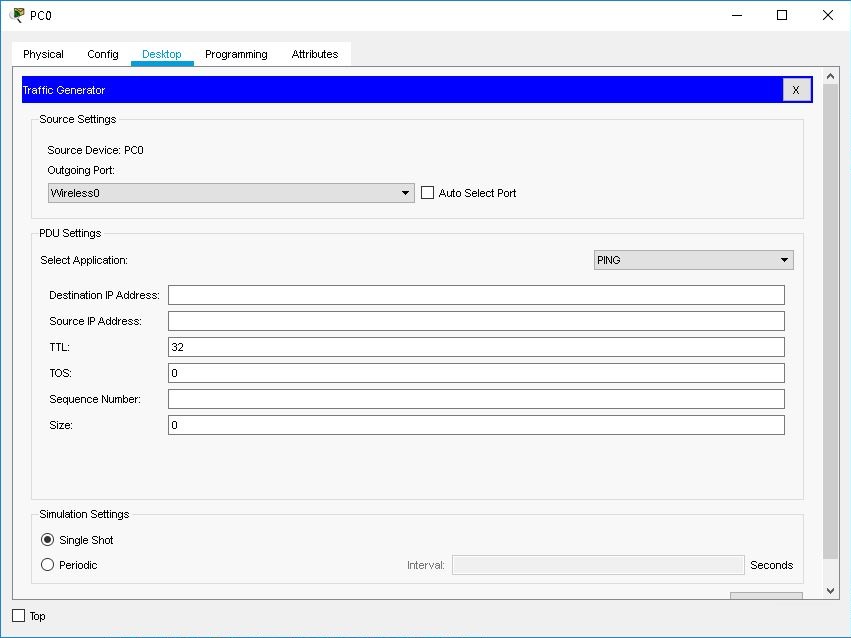Select the Programming tab
The height and width of the screenshot is (638, 851).
tap(235, 54)
